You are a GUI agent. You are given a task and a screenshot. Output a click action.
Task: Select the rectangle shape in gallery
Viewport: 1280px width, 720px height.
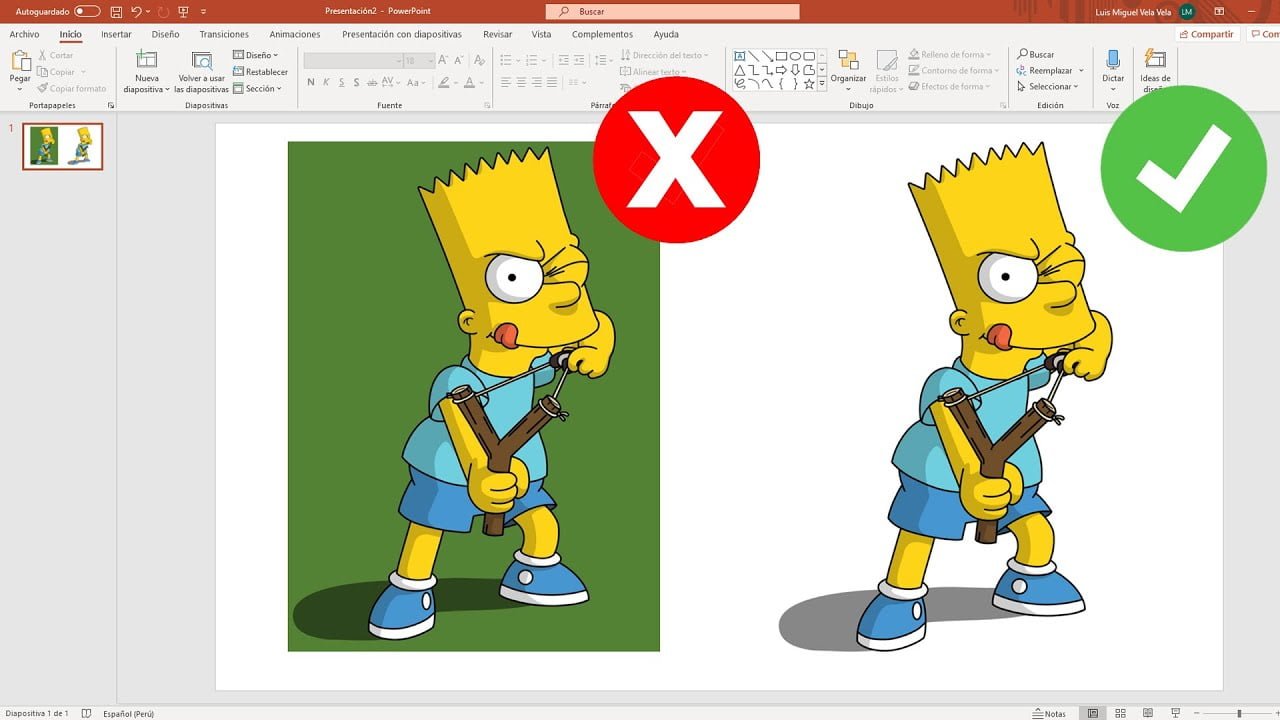point(782,57)
